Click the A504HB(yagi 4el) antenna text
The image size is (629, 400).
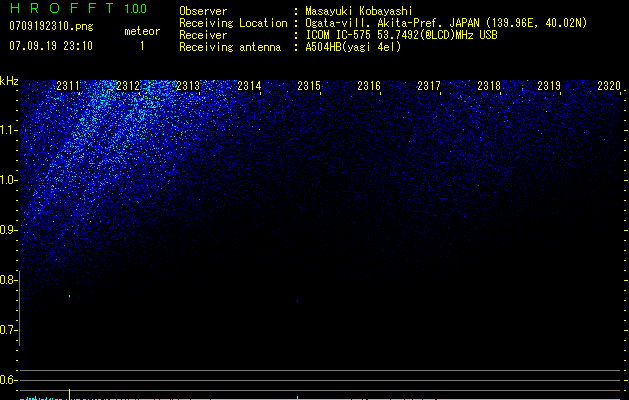point(353,47)
